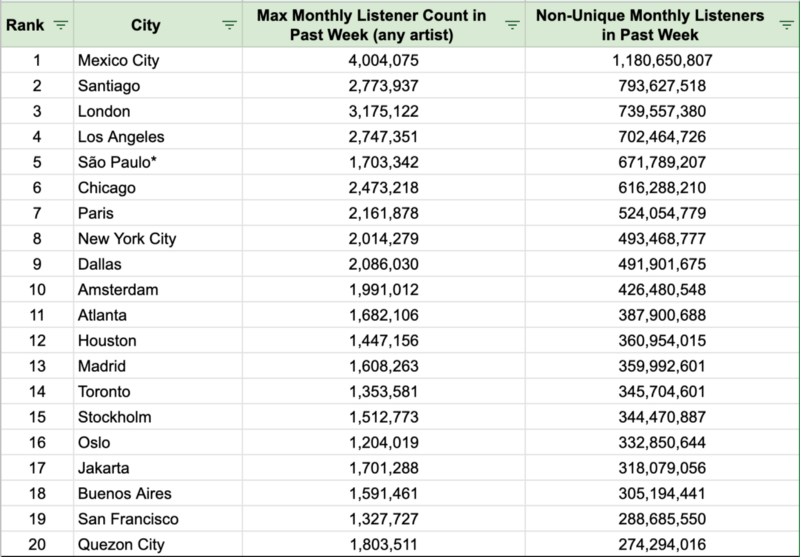Open the Max Monthly Listener Count filter icon
Image resolution: width=800 pixels, height=557 pixels.
click(x=512, y=25)
